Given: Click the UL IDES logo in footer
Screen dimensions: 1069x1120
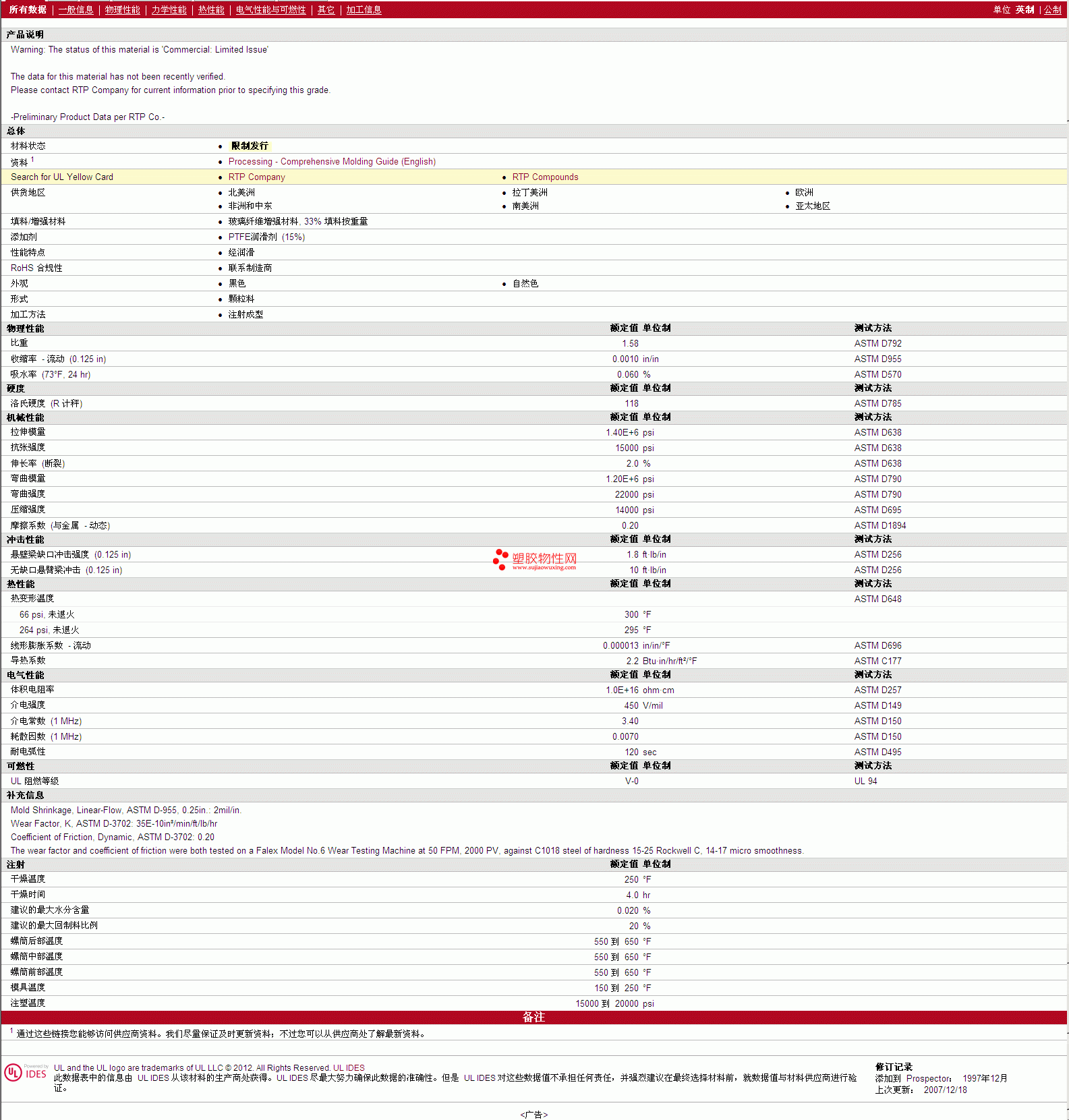Looking at the screenshot, I should [x=26, y=1073].
